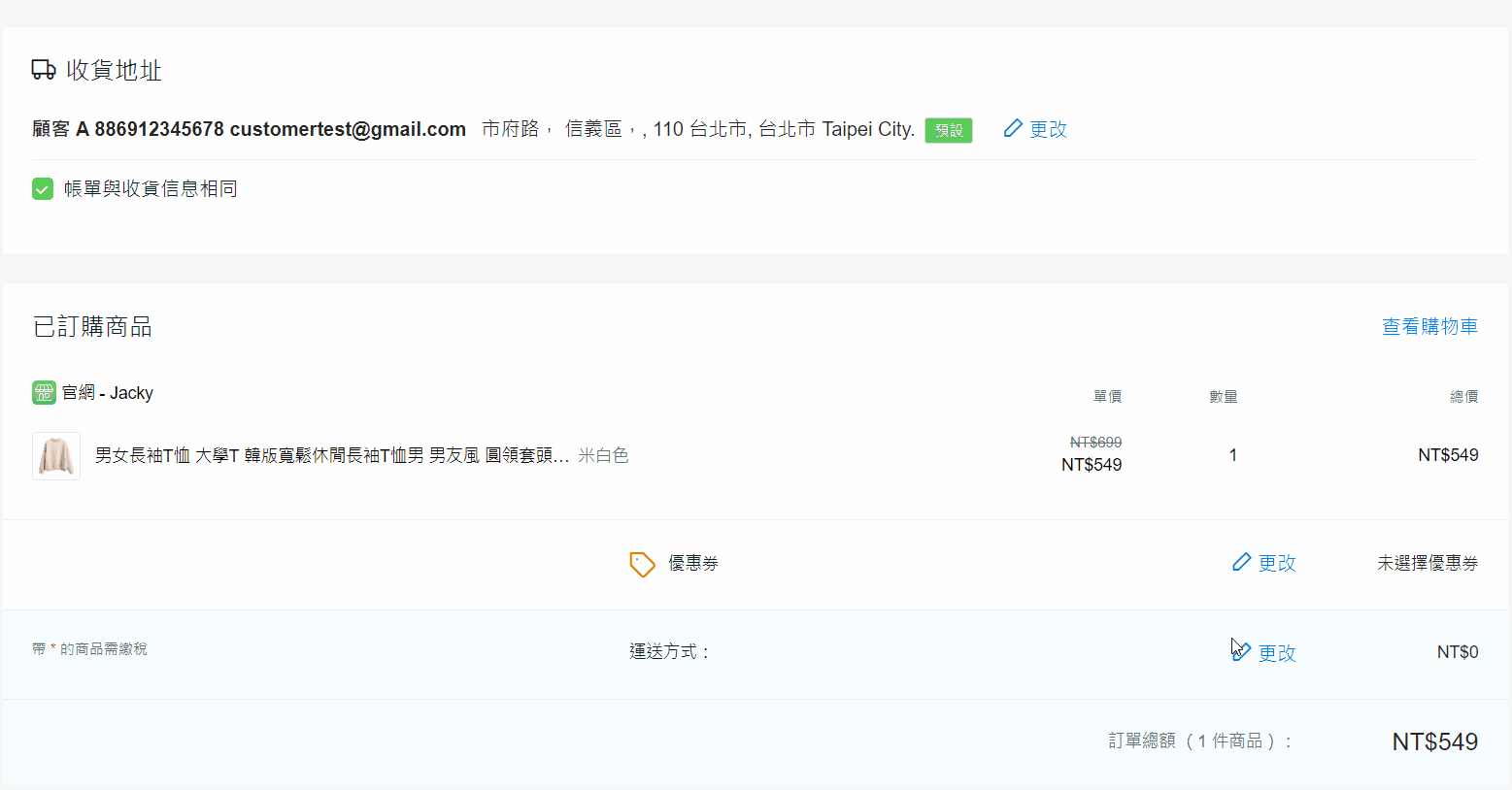
Task: Click the customer email customertest@gmail.com
Action: 348,129
